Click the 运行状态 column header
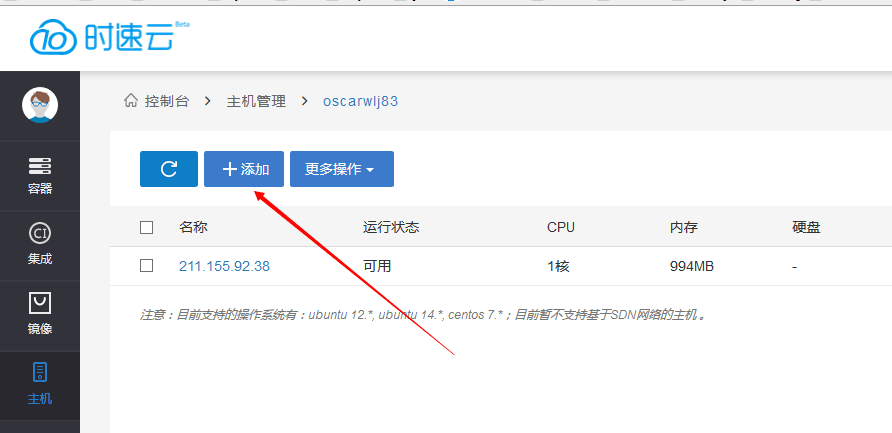Viewport: 892px width, 433px height. (x=391, y=228)
